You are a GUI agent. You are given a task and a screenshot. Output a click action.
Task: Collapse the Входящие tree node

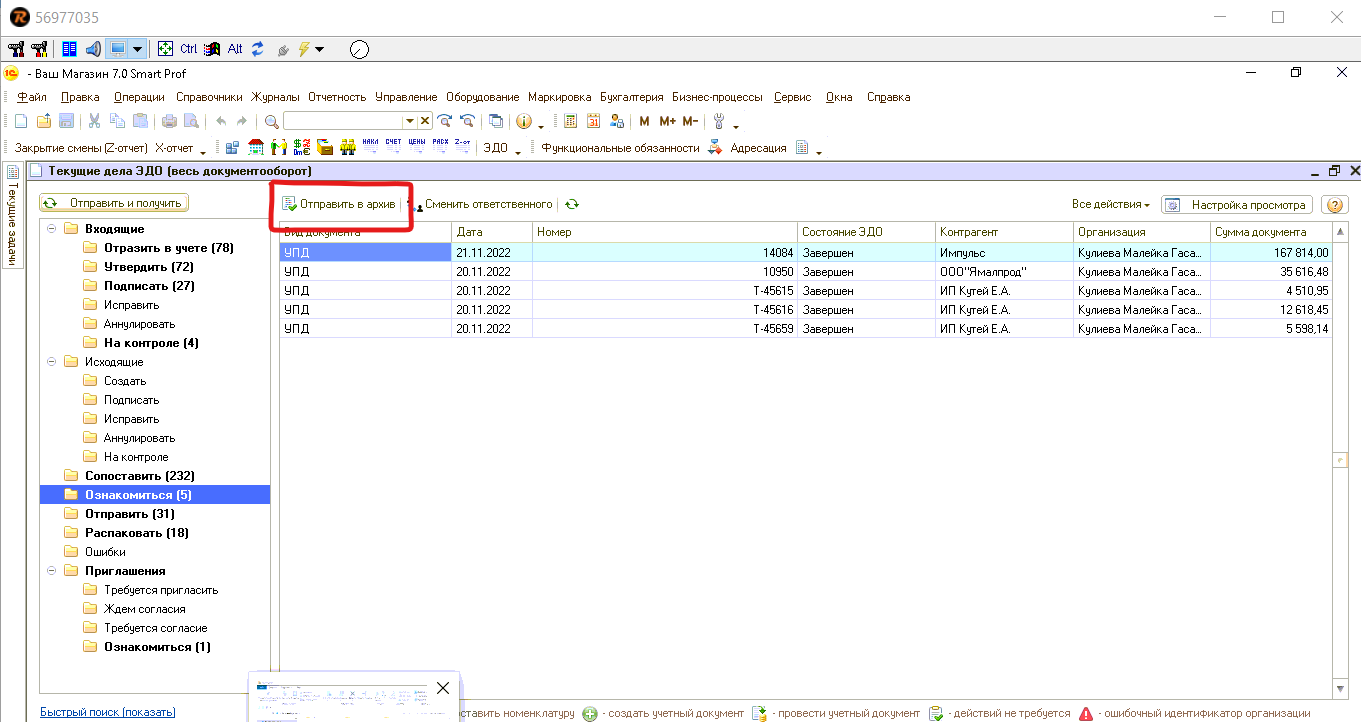point(51,229)
